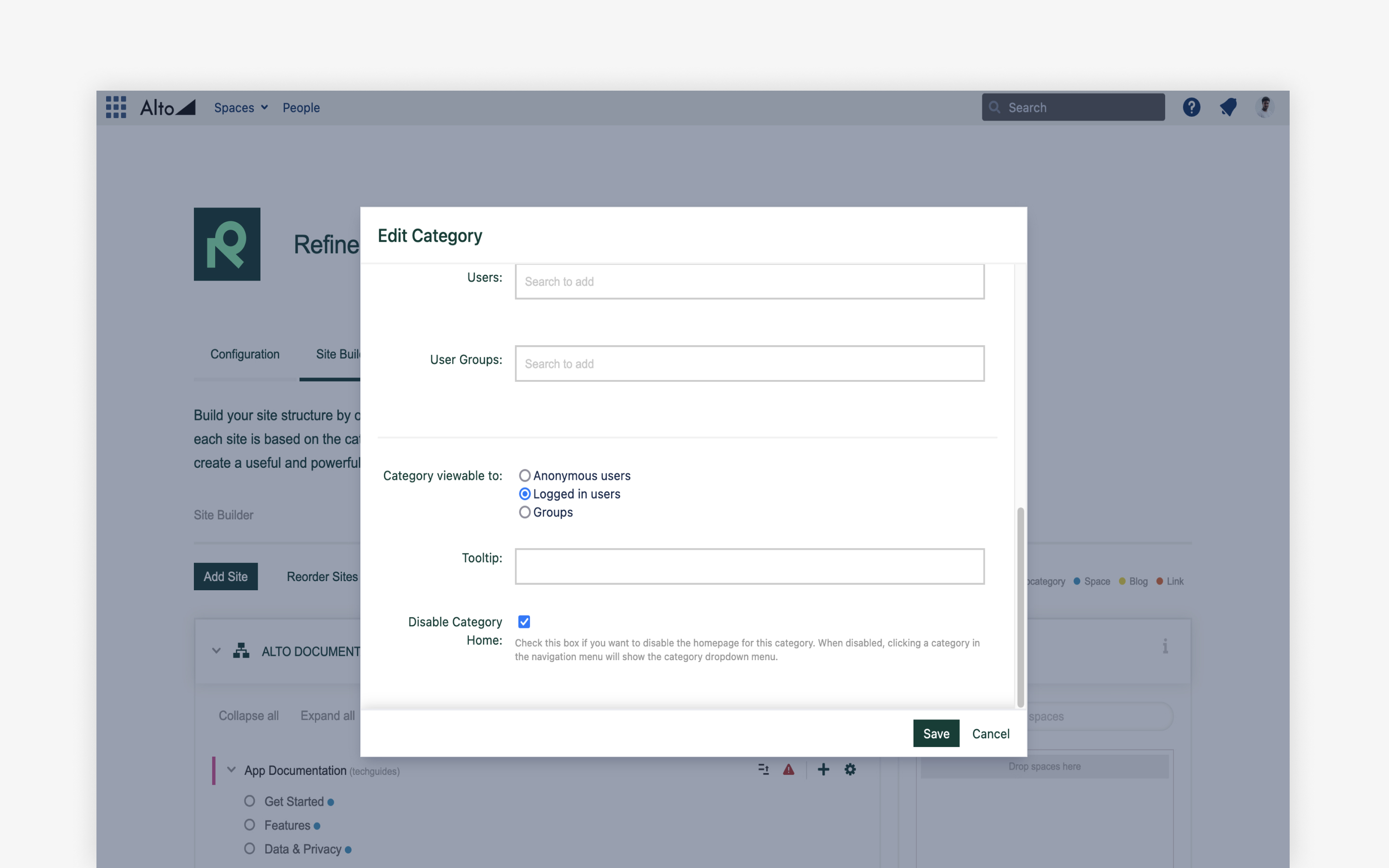The height and width of the screenshot is (868, 1389).
Task: Open the help question mark icon
Action: point(1192,107)
